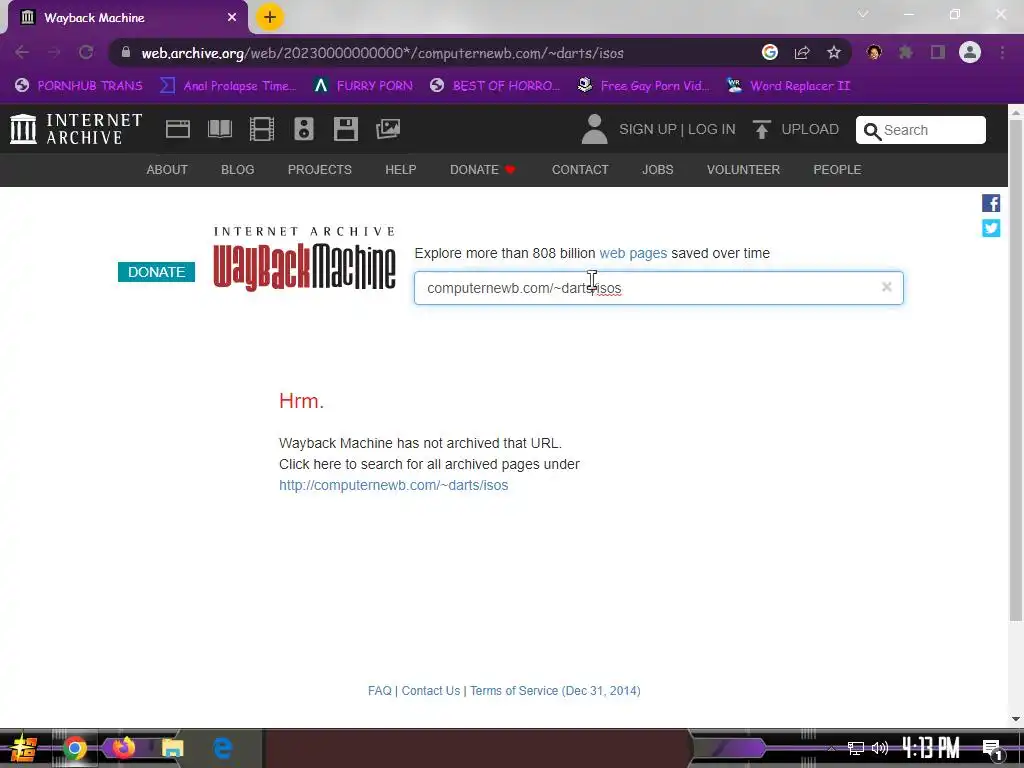
Task: Show hidden tray icons chevron
Action: tap(831, 749)
